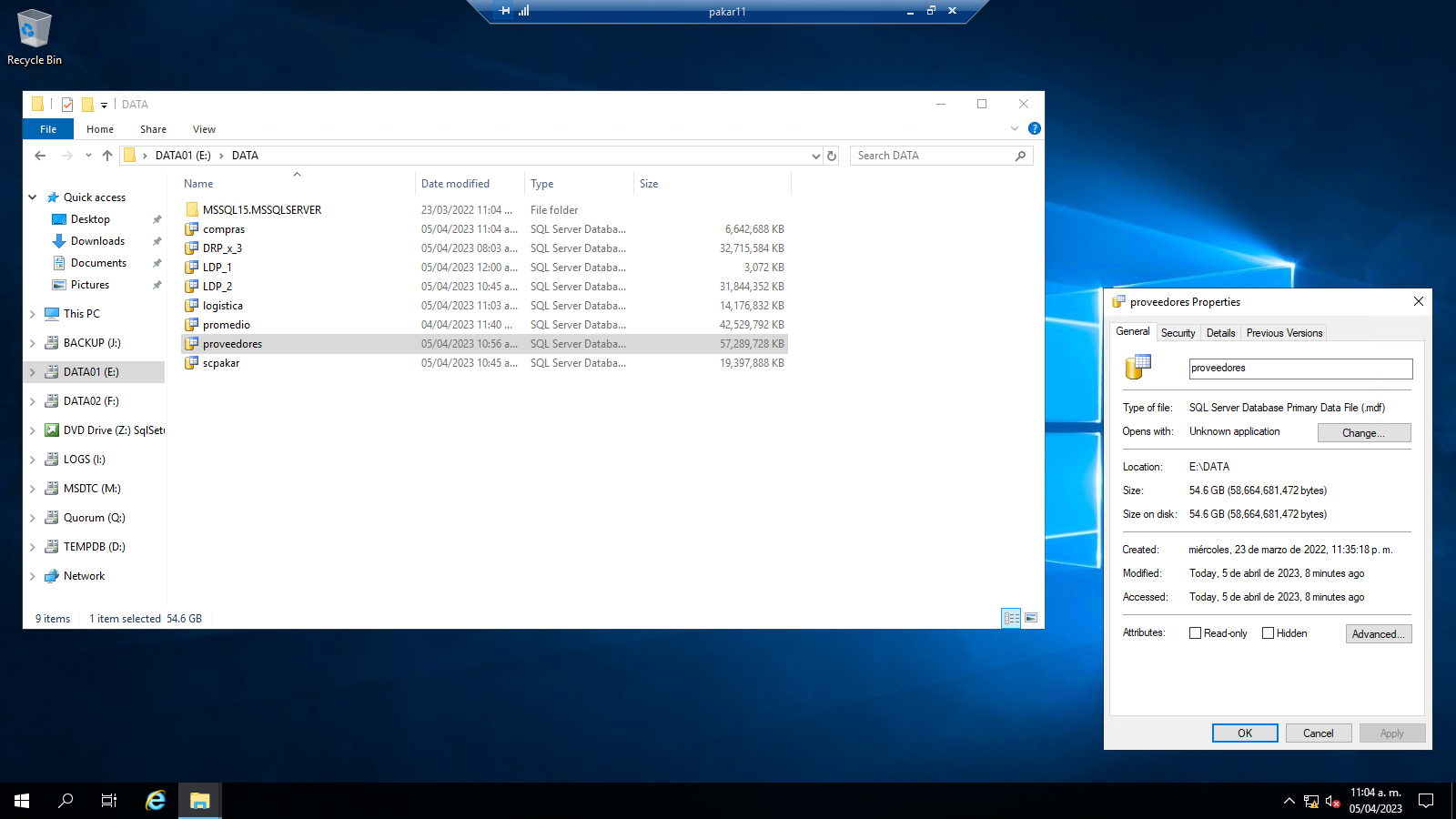The width and height of the screenshot is (1456, 819).
Task: Check the Hidden attribute box
Action: pyautogui.click(x=1268, y=633)
